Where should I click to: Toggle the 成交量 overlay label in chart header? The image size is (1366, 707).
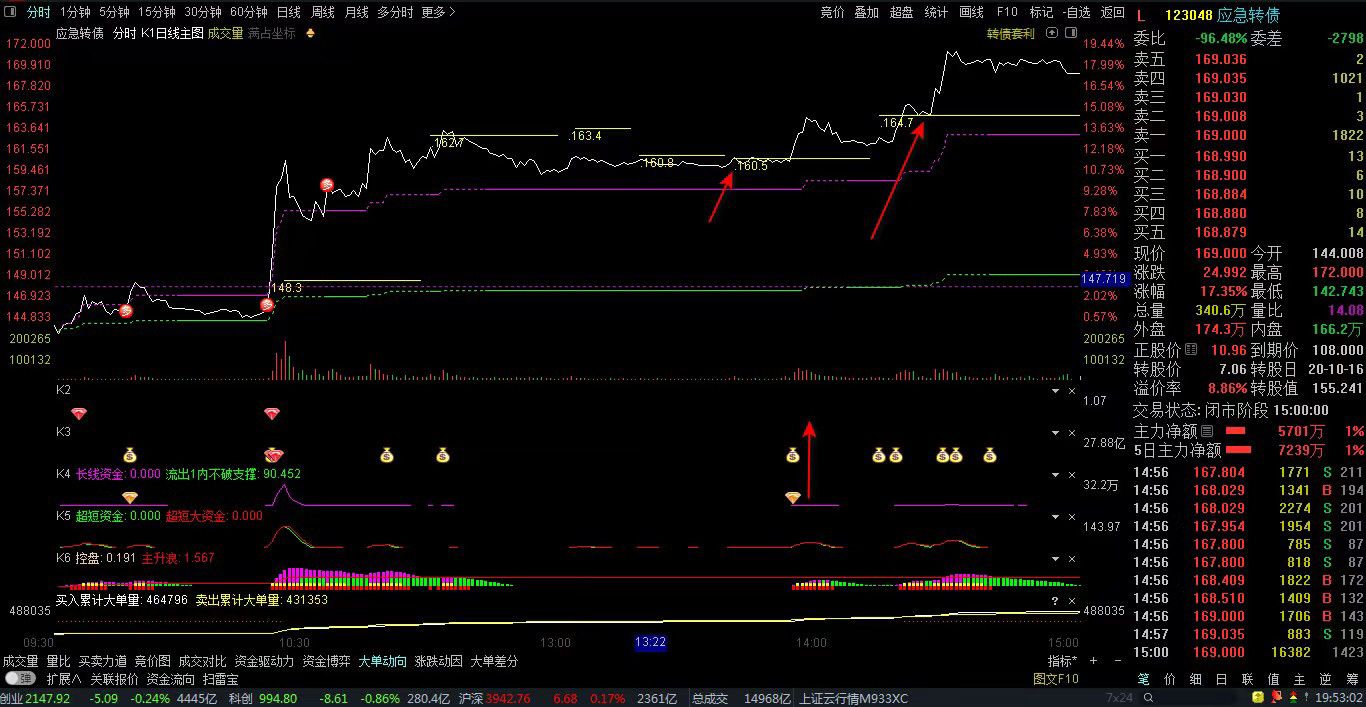tap(225, 33)
